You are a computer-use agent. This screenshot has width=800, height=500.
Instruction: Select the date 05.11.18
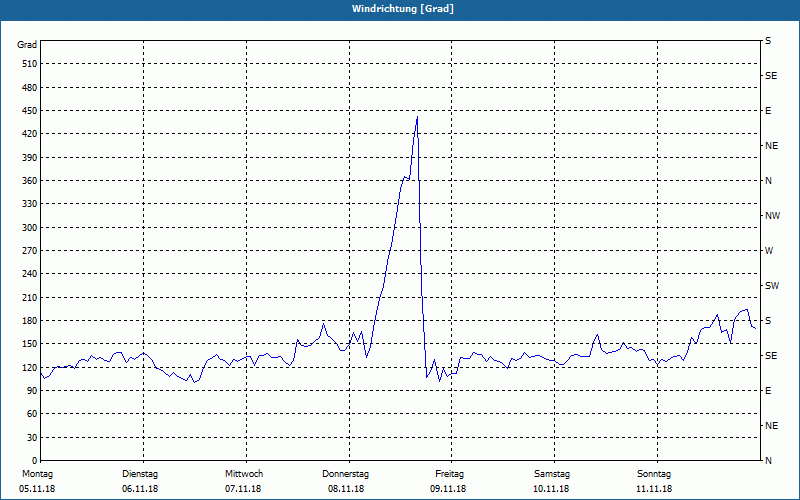coord(37,489)
